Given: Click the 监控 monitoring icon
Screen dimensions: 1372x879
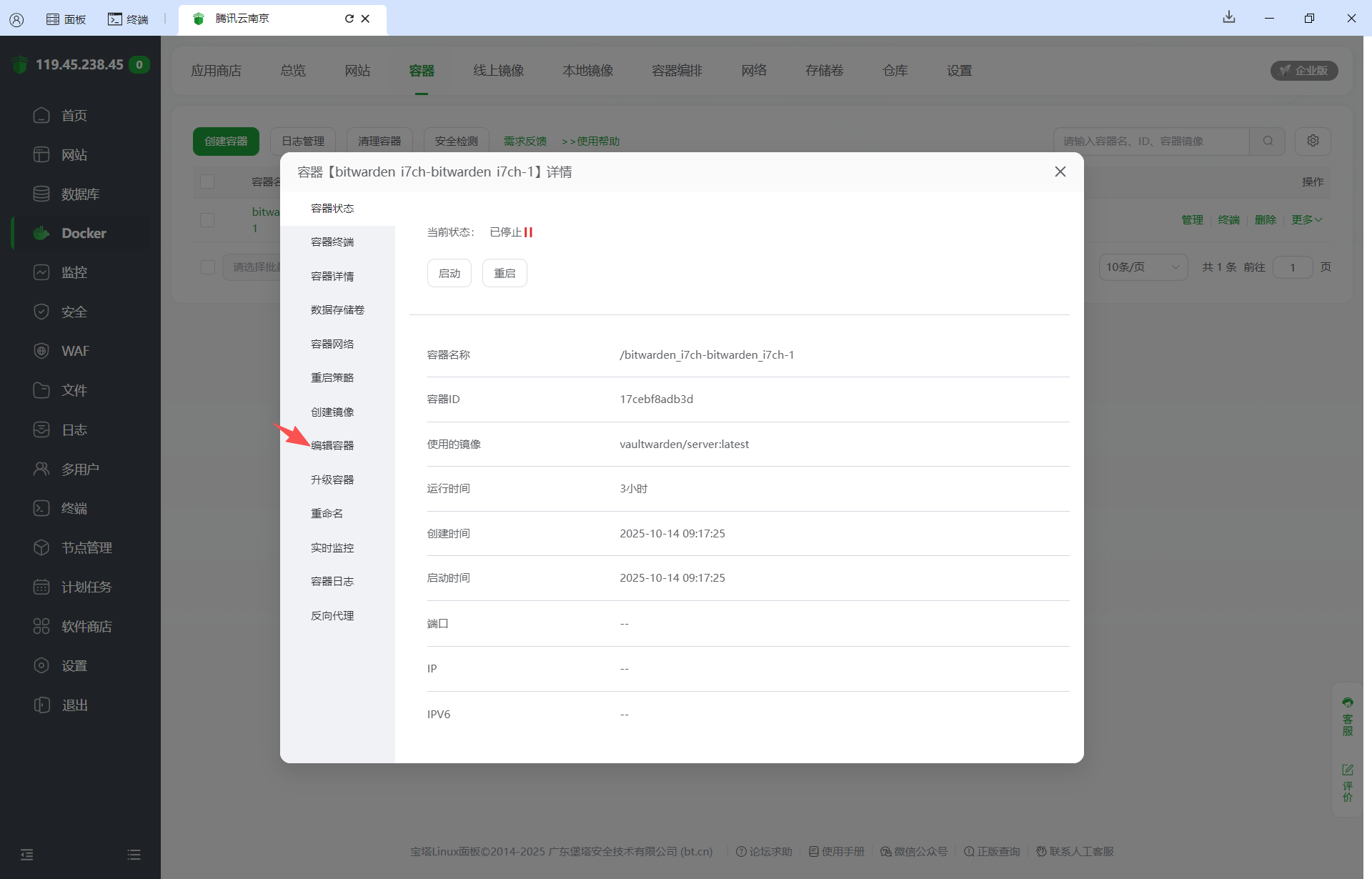Looking at the screenshot, I should tap(41, 272).
